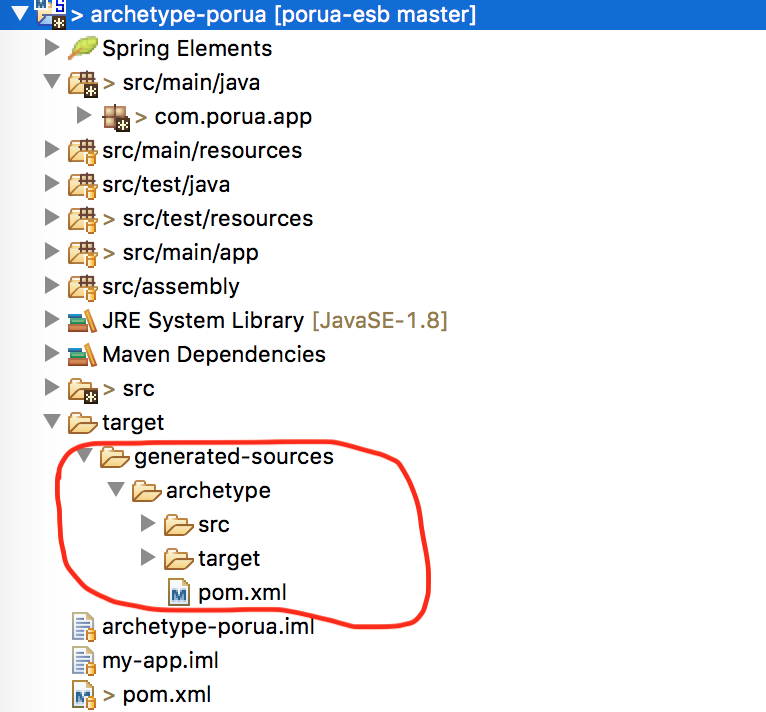Click the com.porua.app package icon

116,117
